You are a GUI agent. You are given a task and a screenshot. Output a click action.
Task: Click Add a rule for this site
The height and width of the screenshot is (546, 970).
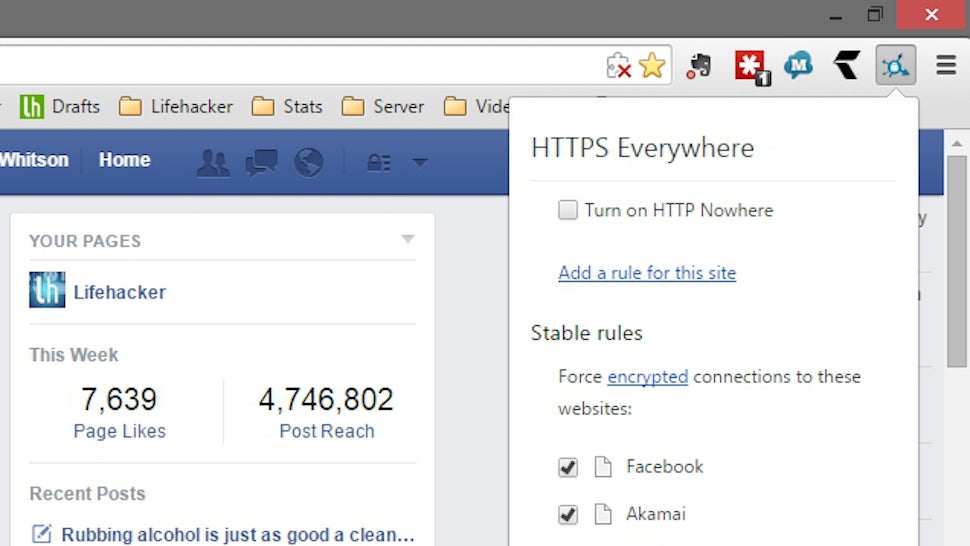tap(647, 273)
